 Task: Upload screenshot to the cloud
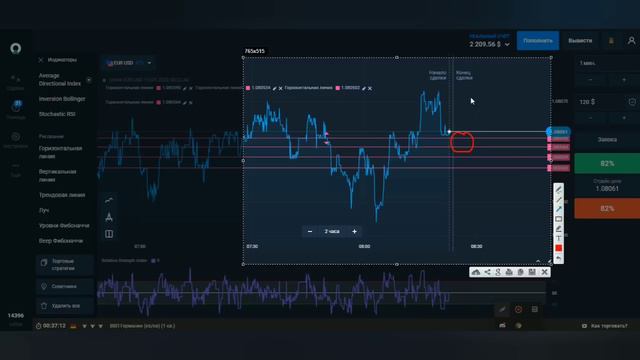pyautogui.click(x=476, y=272)
